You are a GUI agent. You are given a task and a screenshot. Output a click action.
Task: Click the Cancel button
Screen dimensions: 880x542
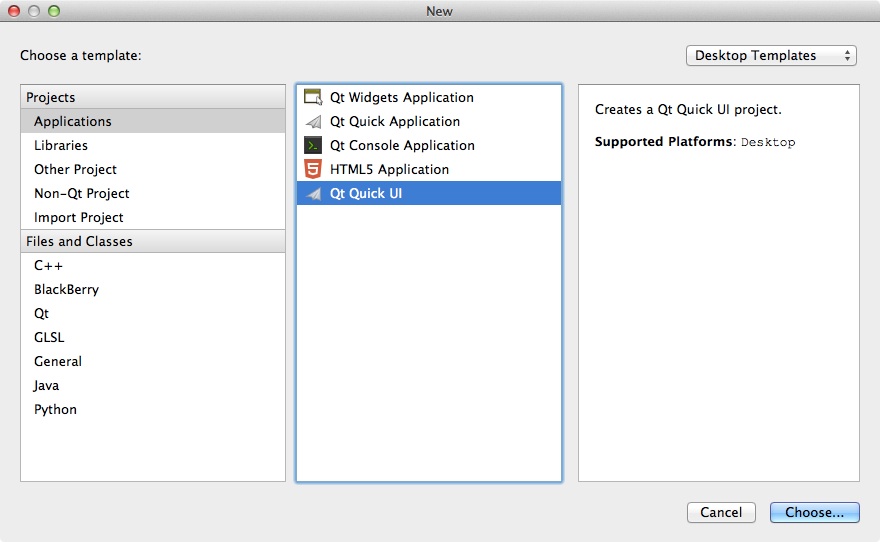[721, 512]
